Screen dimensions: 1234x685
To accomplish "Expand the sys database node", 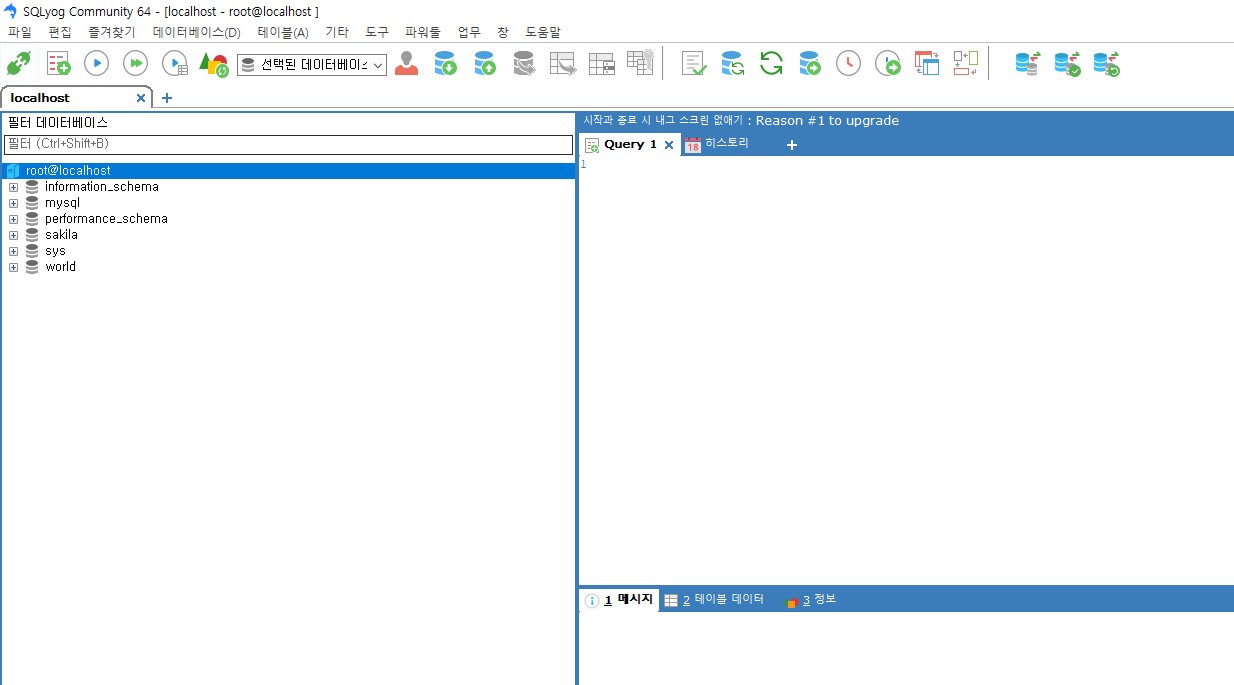I will coord(14,251).
